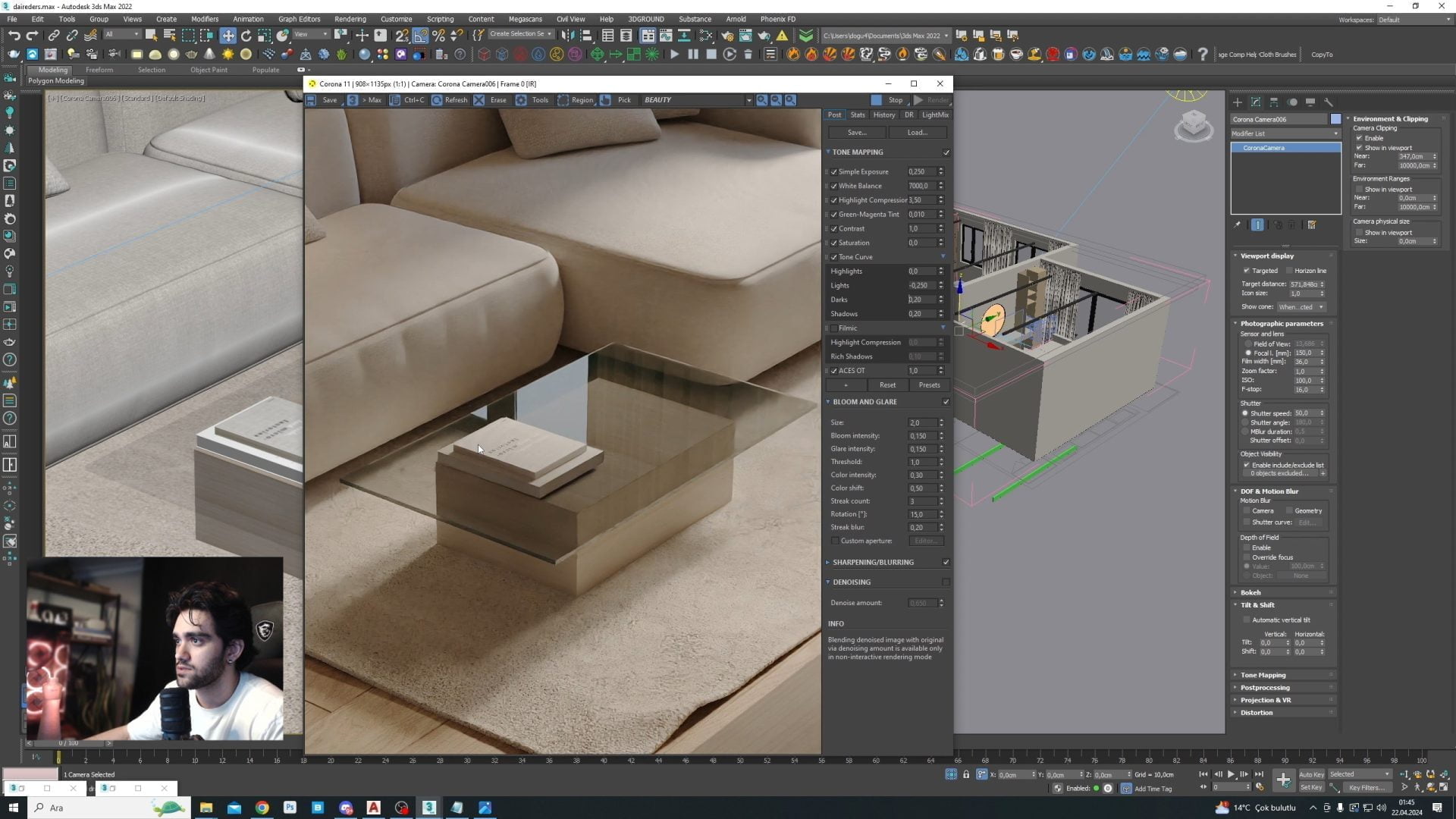Open the Rendering menu
The image size is (1456, 819).
(350, 19)
